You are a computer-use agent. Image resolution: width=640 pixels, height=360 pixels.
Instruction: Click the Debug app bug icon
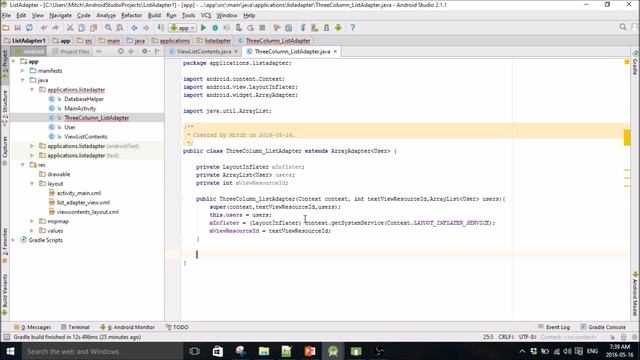pos(215,28)
